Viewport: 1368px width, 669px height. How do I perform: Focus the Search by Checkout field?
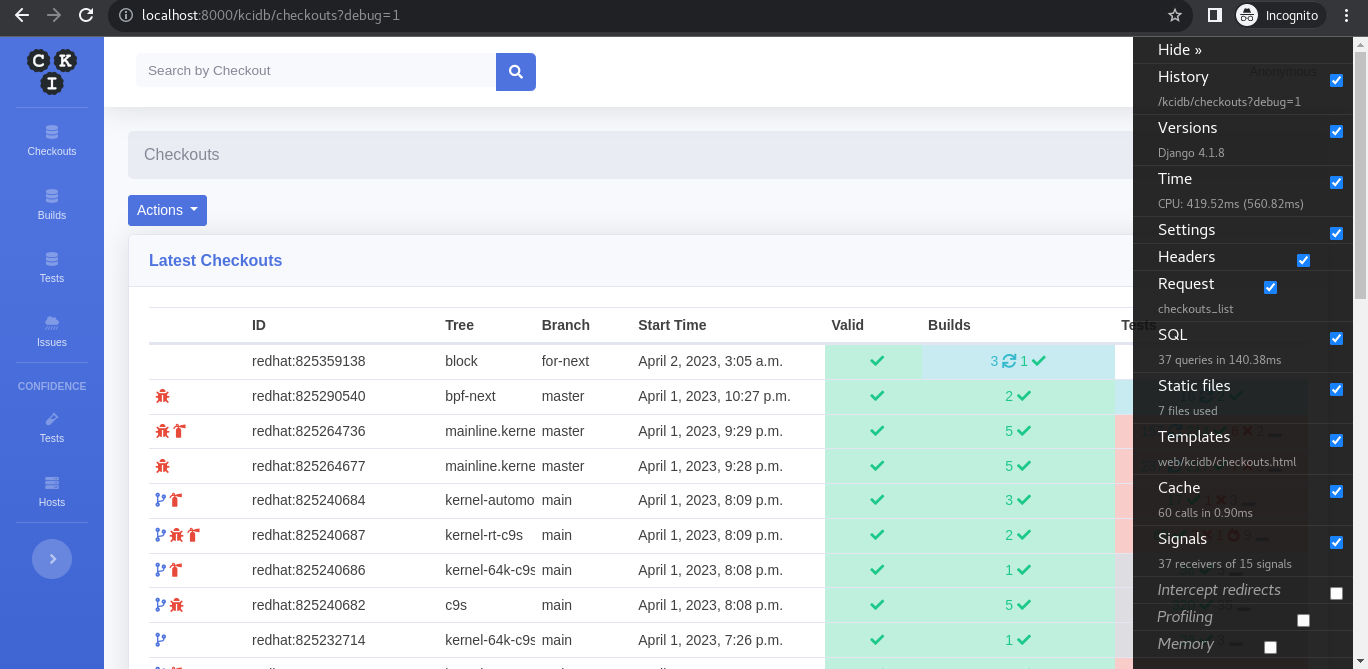coord(316,71)
